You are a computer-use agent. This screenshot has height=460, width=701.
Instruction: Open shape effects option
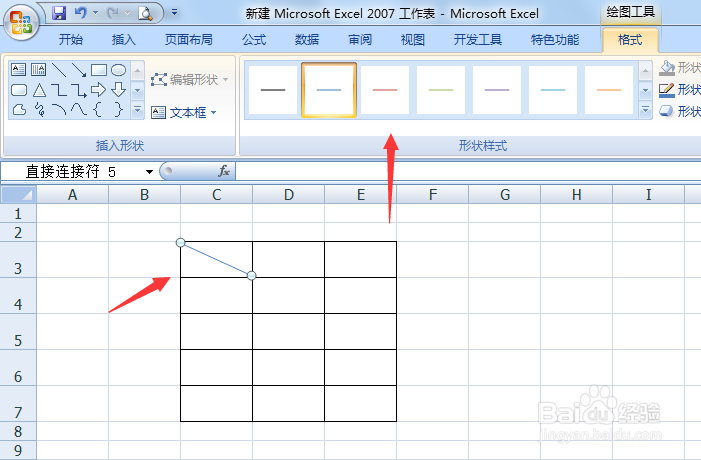coord(680,111)
